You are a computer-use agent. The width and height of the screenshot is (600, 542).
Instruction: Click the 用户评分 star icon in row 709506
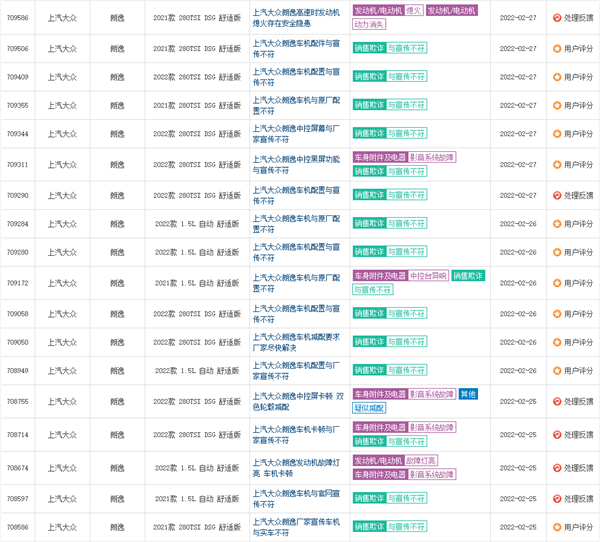click(557, 49)
